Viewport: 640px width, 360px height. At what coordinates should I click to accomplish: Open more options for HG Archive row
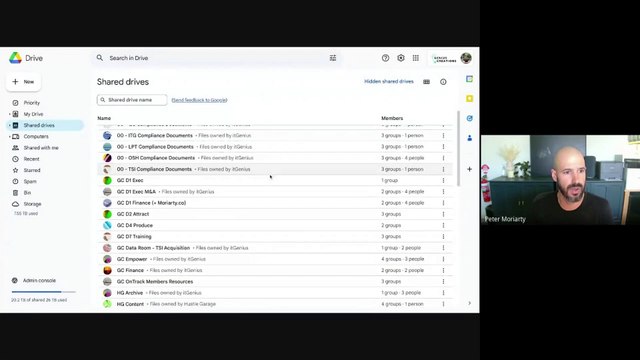click(443, 293)
